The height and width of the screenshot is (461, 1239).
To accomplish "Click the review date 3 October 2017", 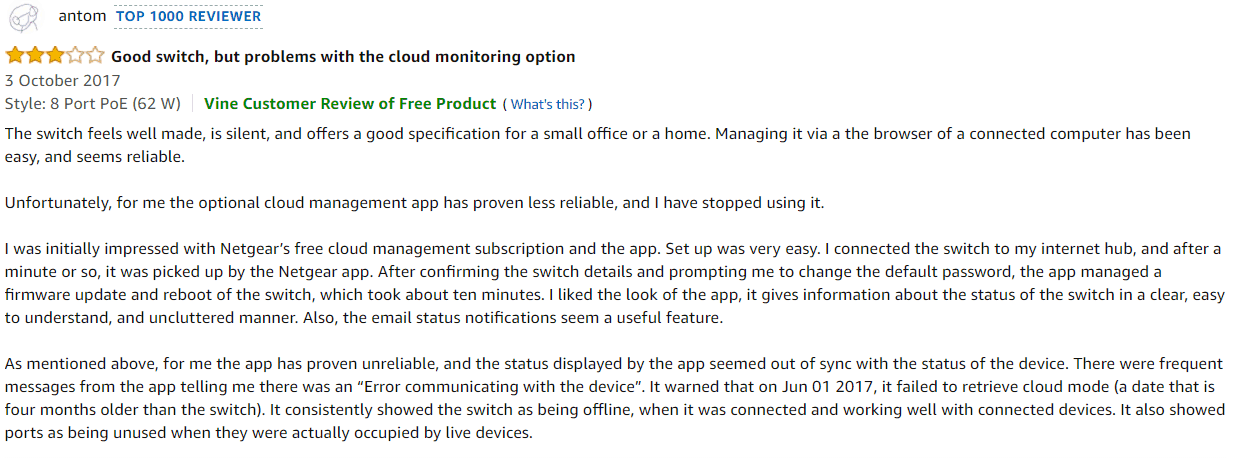I will pos(62,80).
